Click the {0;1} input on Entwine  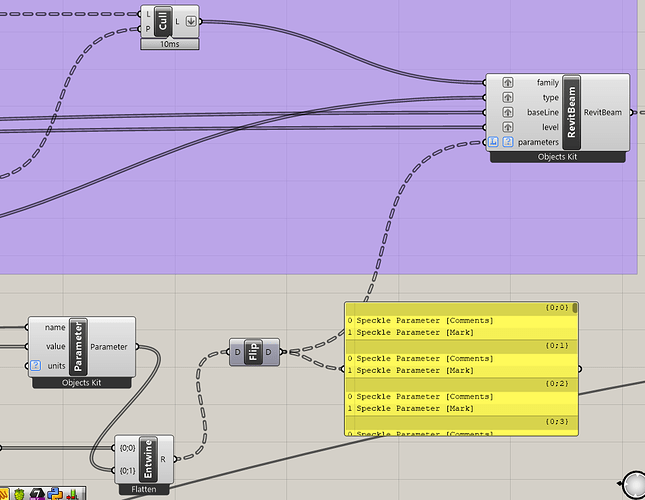pyautogui.click(x=127, y=470)
